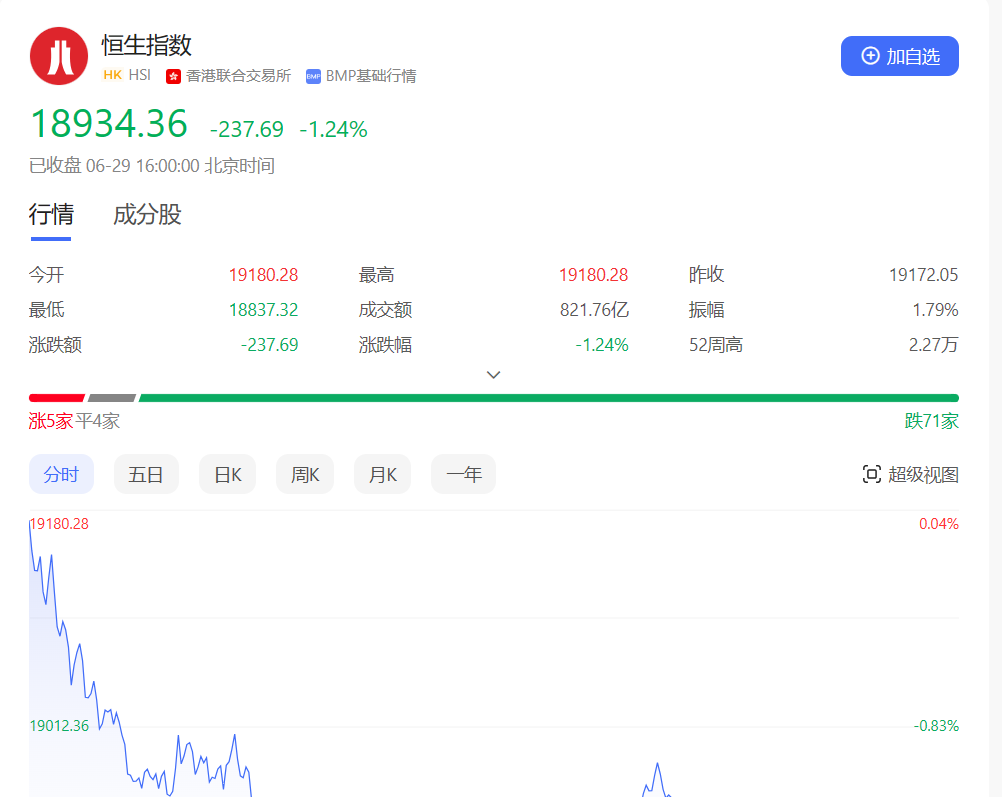Select the 一年 chart period
Screen dimensions: 1002x797
pos(463,474)
